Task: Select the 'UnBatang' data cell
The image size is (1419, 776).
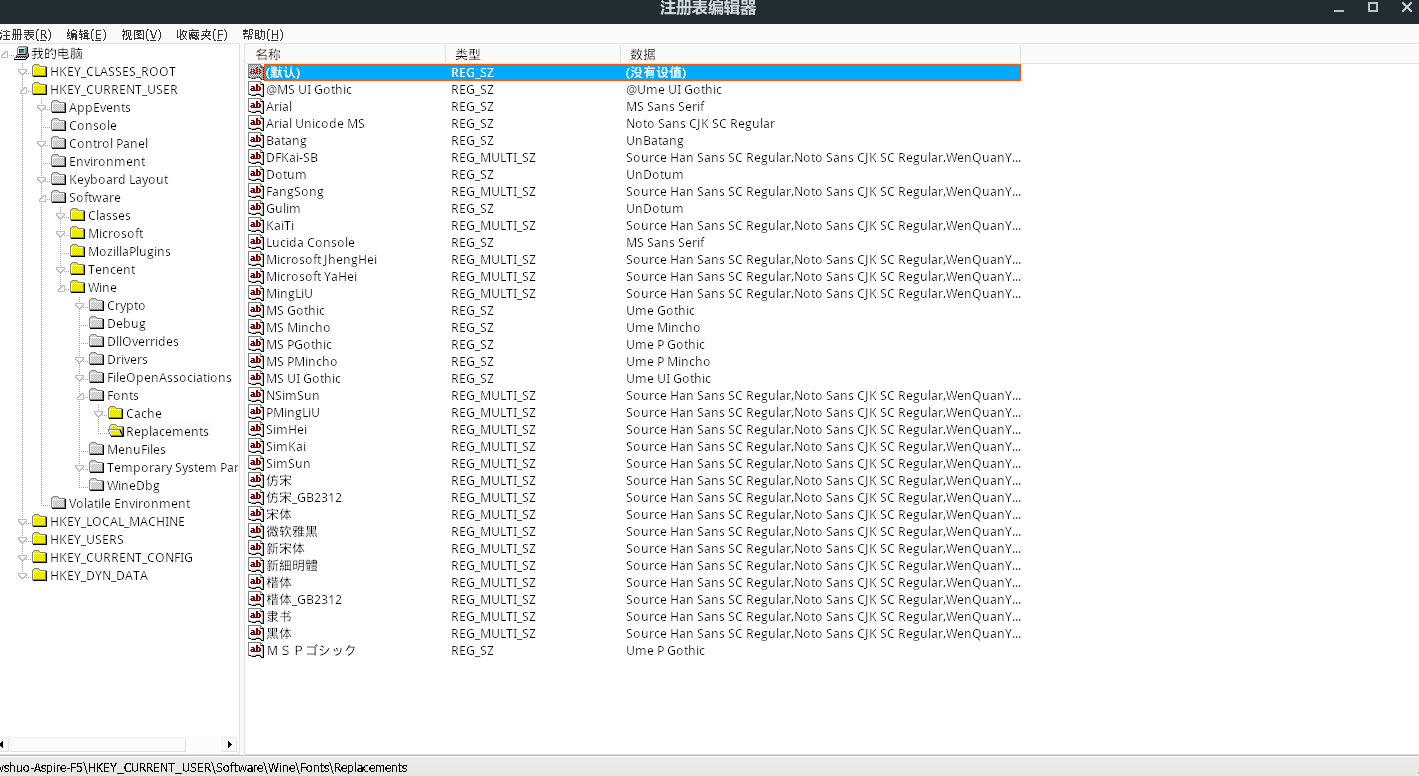Action: [x=655, y=140]
